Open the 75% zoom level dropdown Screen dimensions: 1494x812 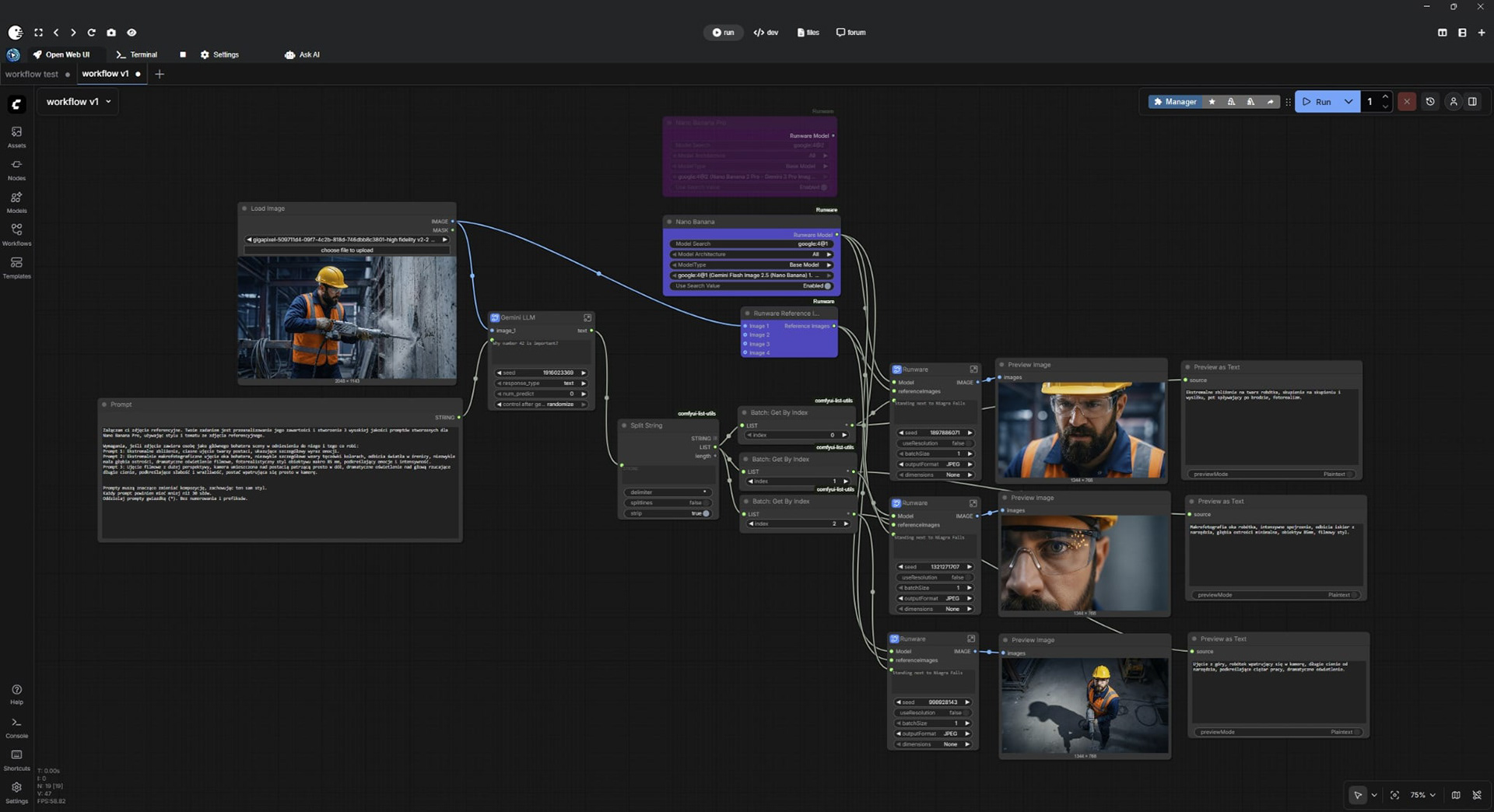[x=1423, y=795]
